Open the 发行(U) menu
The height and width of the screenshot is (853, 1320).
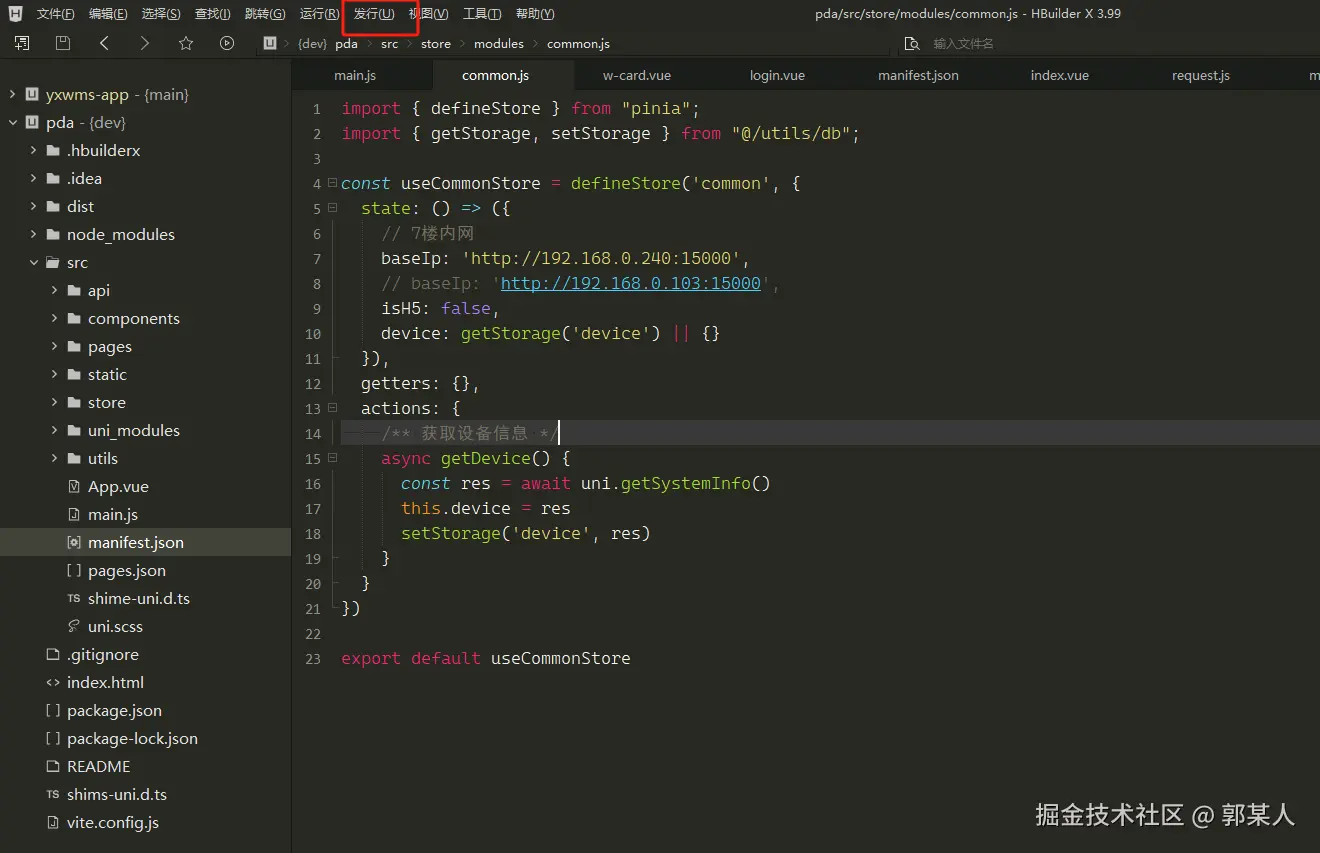(x=374, y=14)
